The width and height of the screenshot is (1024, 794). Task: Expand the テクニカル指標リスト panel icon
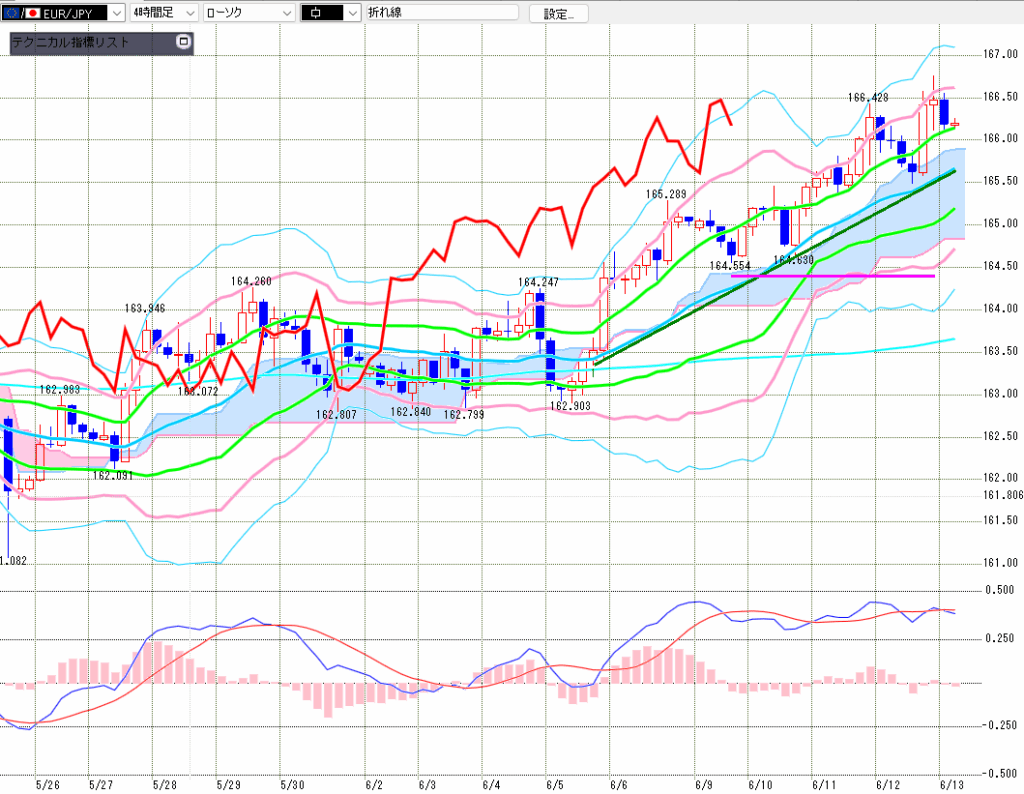[x=184, y=42]
